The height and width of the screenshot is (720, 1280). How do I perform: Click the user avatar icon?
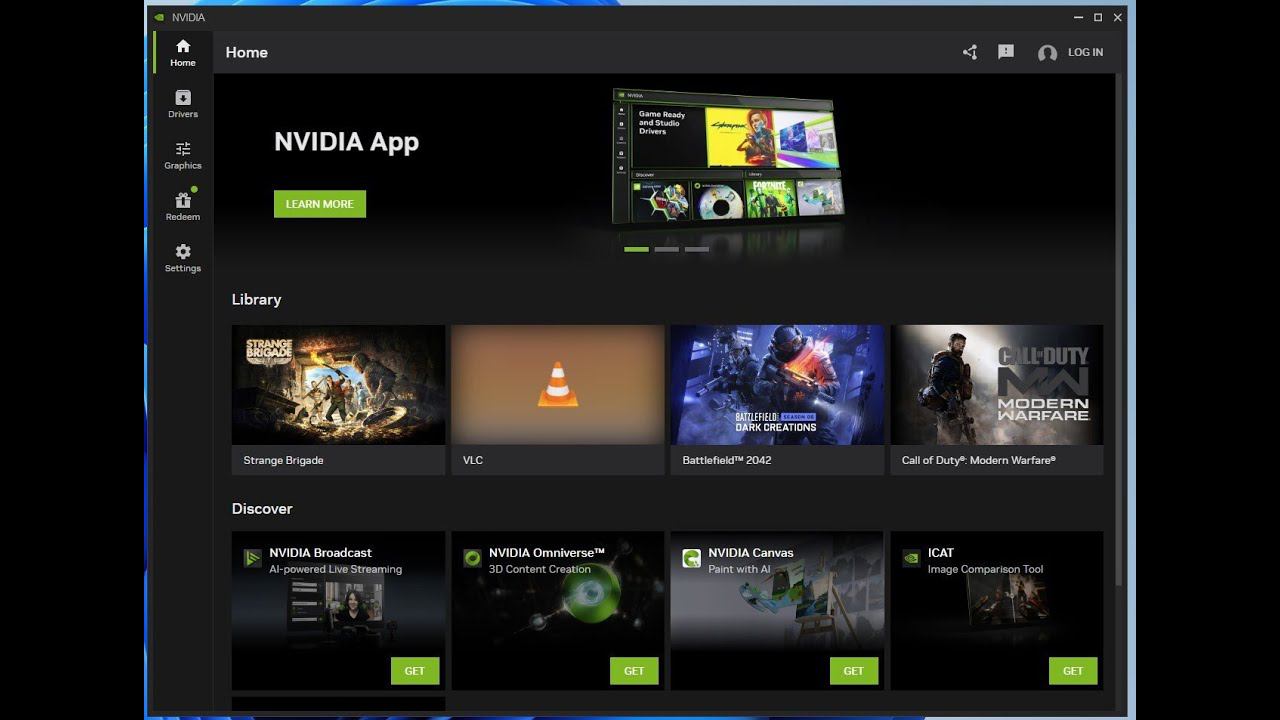tap(1047, 53)
